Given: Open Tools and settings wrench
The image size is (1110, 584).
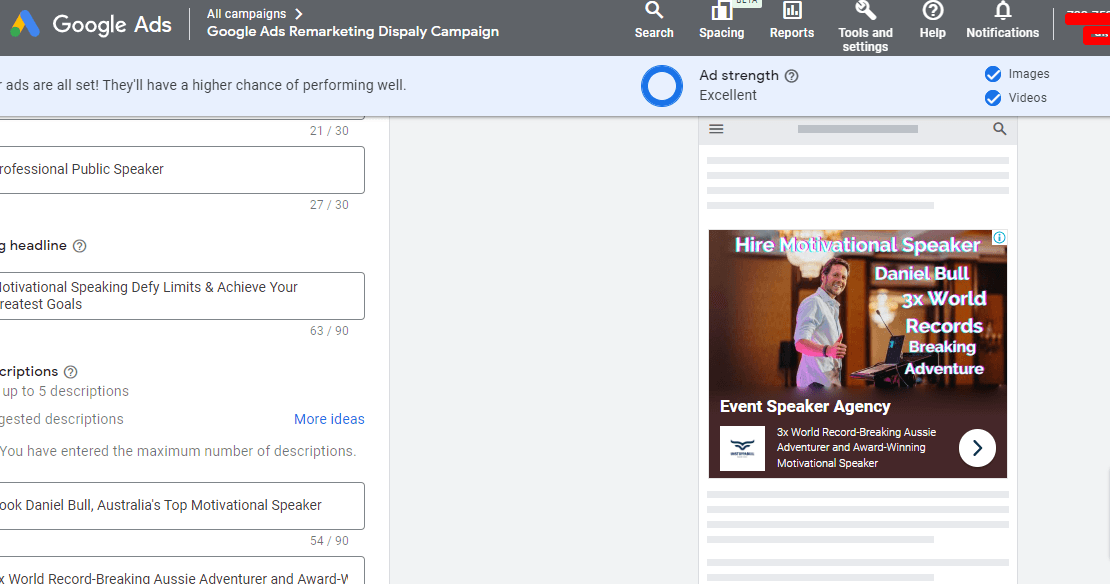Looking at the screenshot, I should pos(865,12).
